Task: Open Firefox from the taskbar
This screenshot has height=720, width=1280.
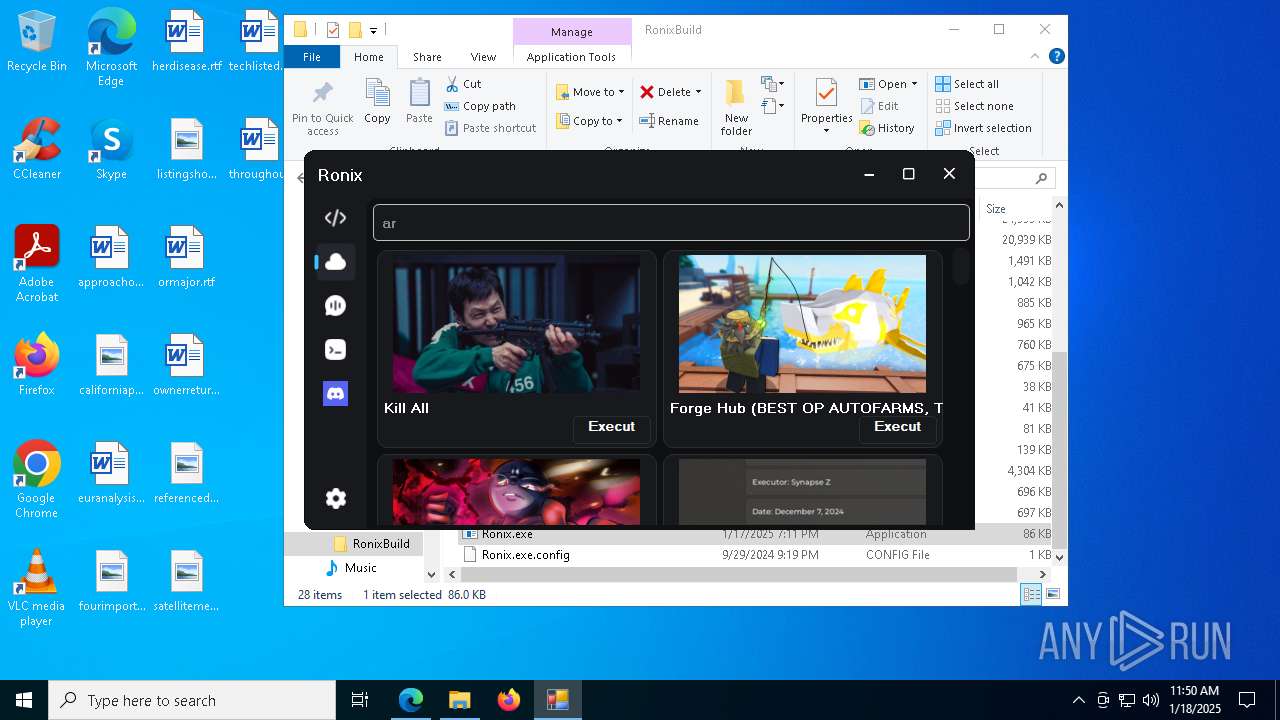Action: point(509,700)
